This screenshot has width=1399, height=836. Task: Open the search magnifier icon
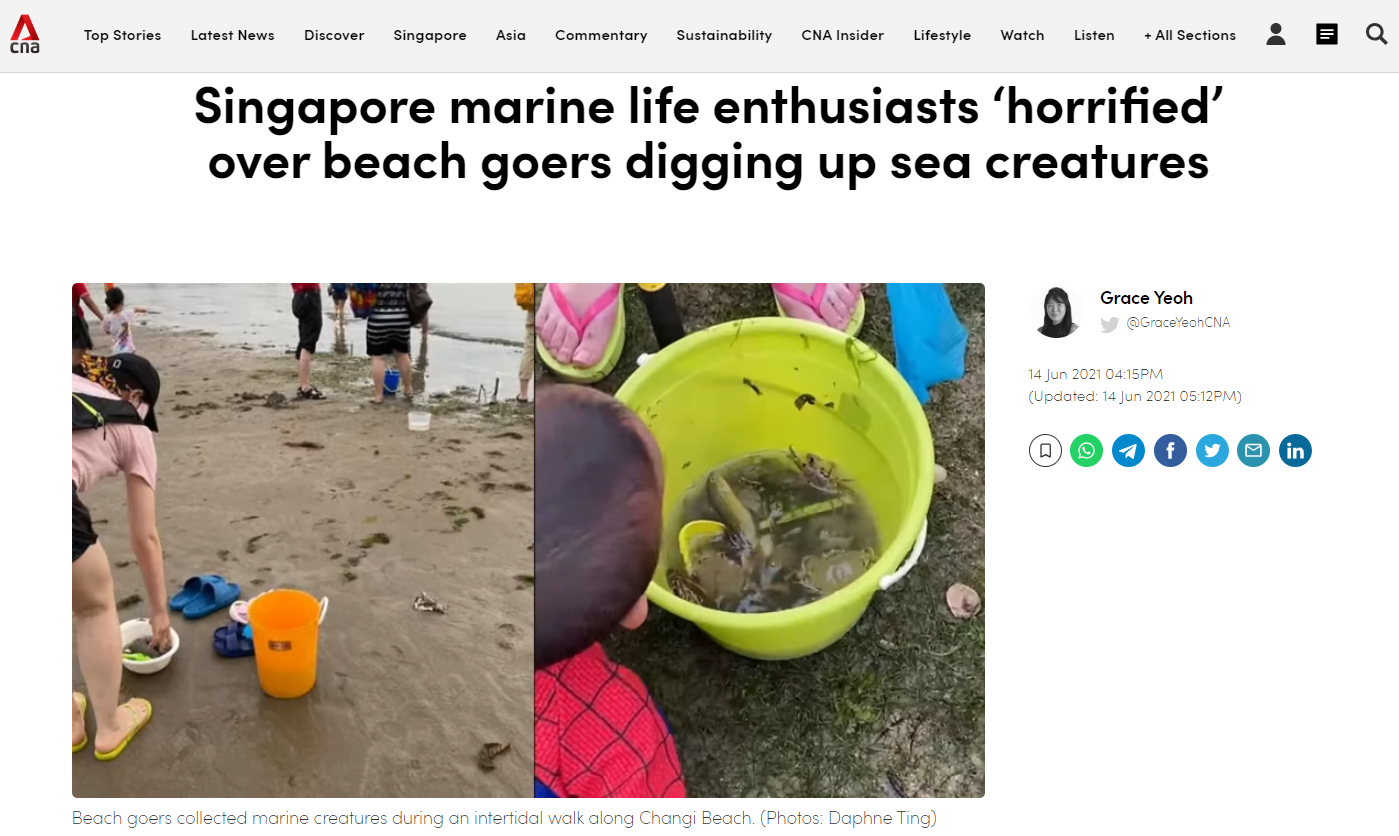point(1377,35)
